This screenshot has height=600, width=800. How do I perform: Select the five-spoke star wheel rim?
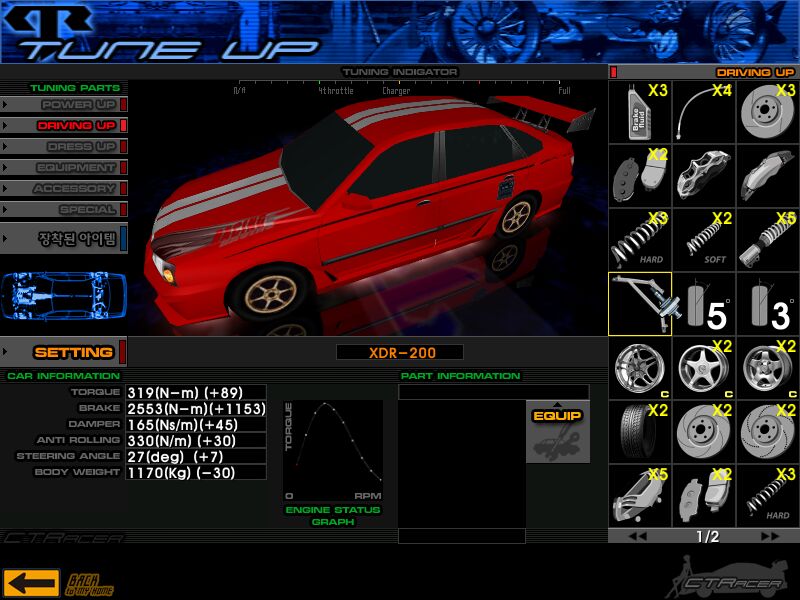[x=704, y=368]
